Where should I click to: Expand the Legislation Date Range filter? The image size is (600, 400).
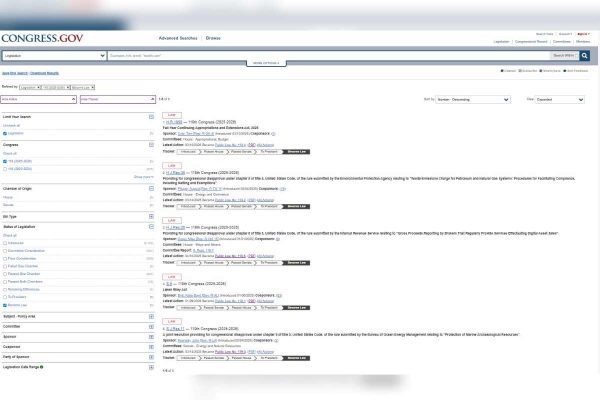151,367
